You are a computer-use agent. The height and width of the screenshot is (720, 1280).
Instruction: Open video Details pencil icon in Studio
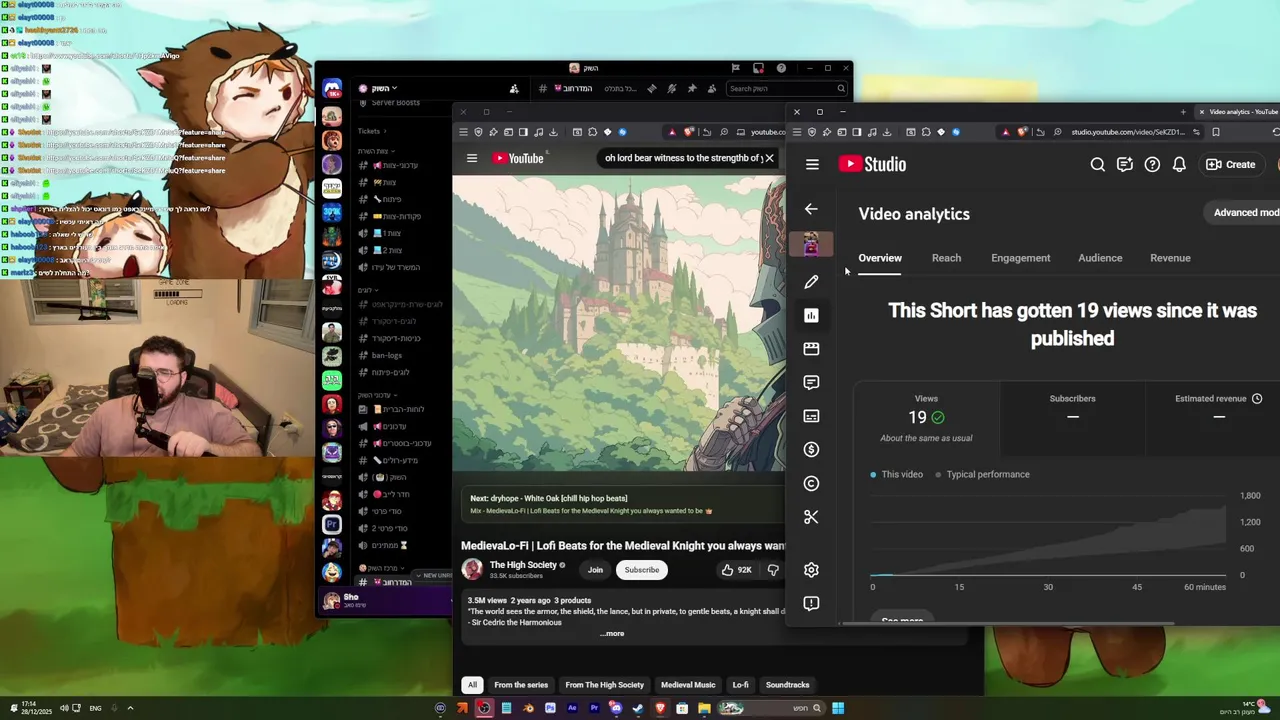point(811,282)
